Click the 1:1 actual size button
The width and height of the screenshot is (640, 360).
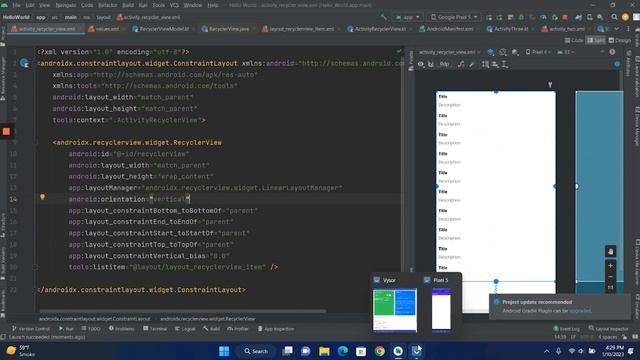click(610, 287)
